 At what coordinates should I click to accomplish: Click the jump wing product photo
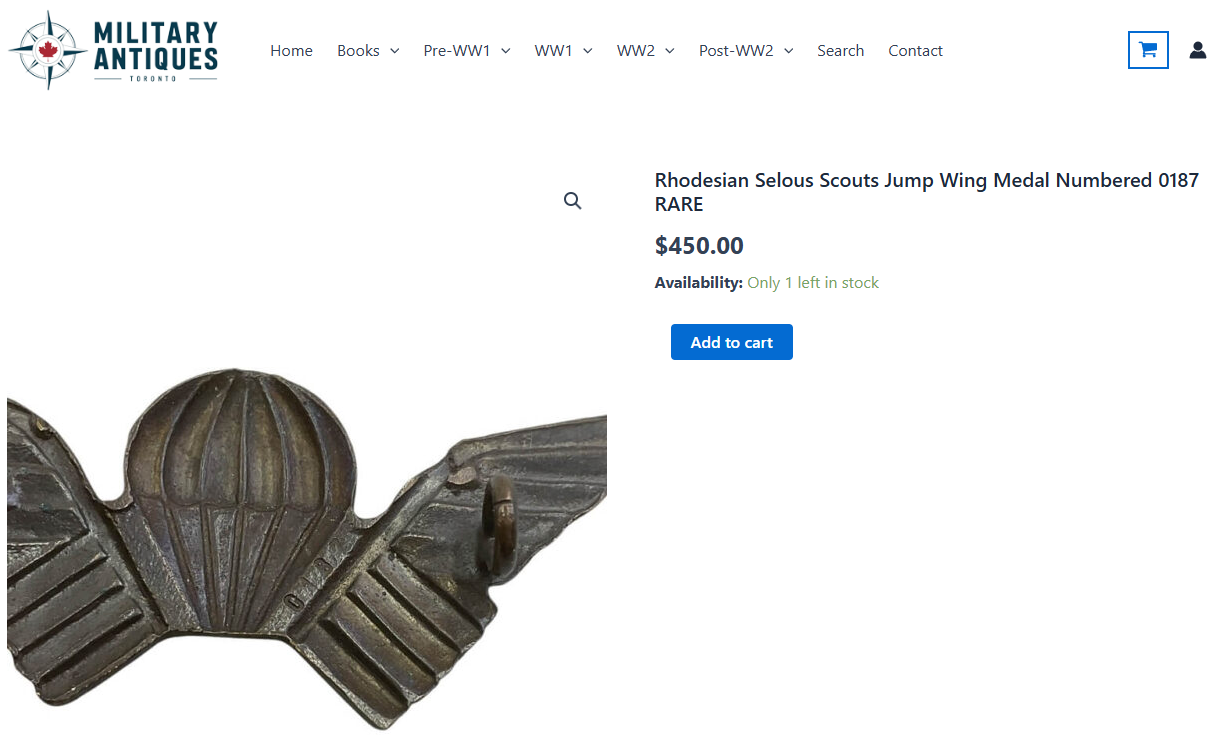[x=306, y=540]
